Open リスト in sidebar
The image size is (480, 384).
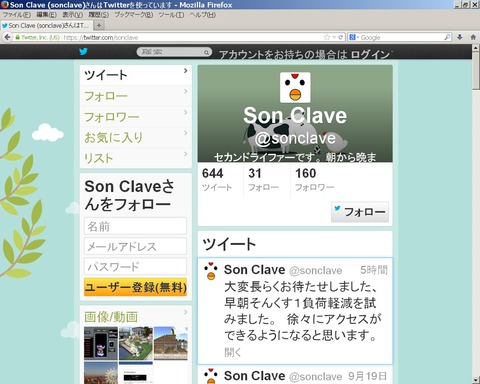(x=136, y=158)
